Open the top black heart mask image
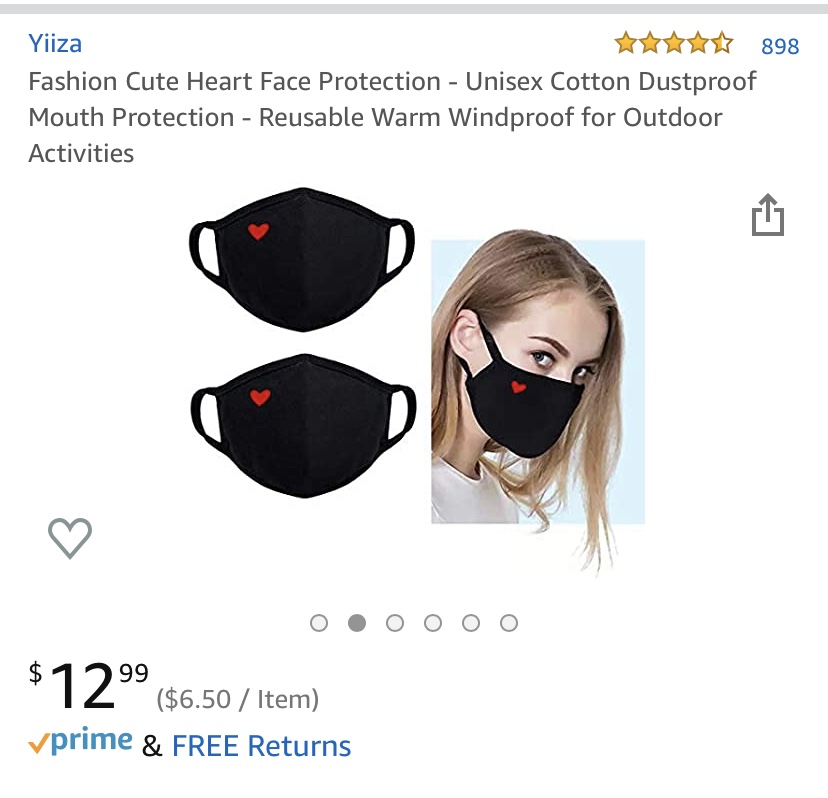Viewport: 828px width, 798px height. [302, 260]
